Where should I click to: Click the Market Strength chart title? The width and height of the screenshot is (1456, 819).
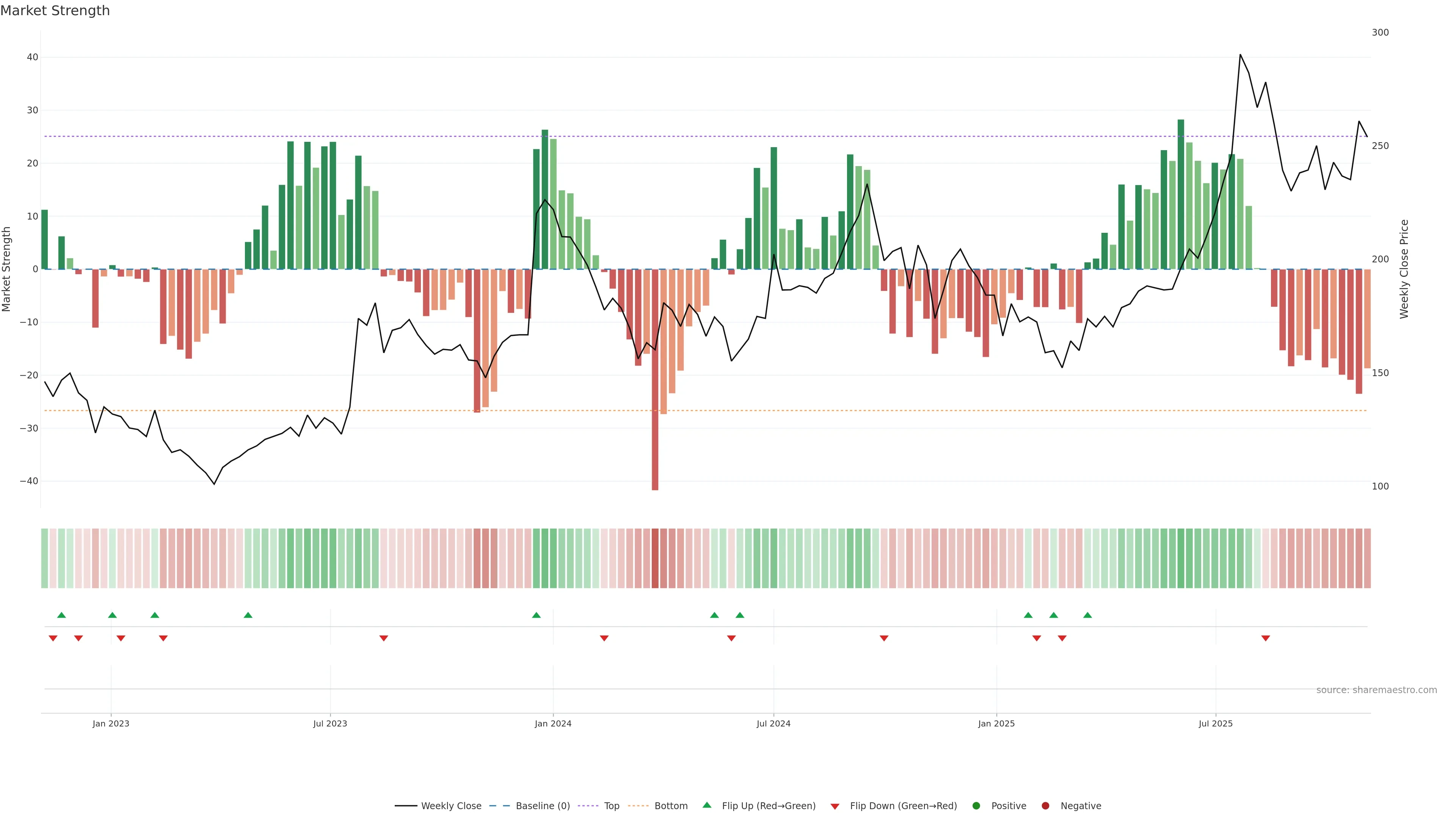(55, 11)
